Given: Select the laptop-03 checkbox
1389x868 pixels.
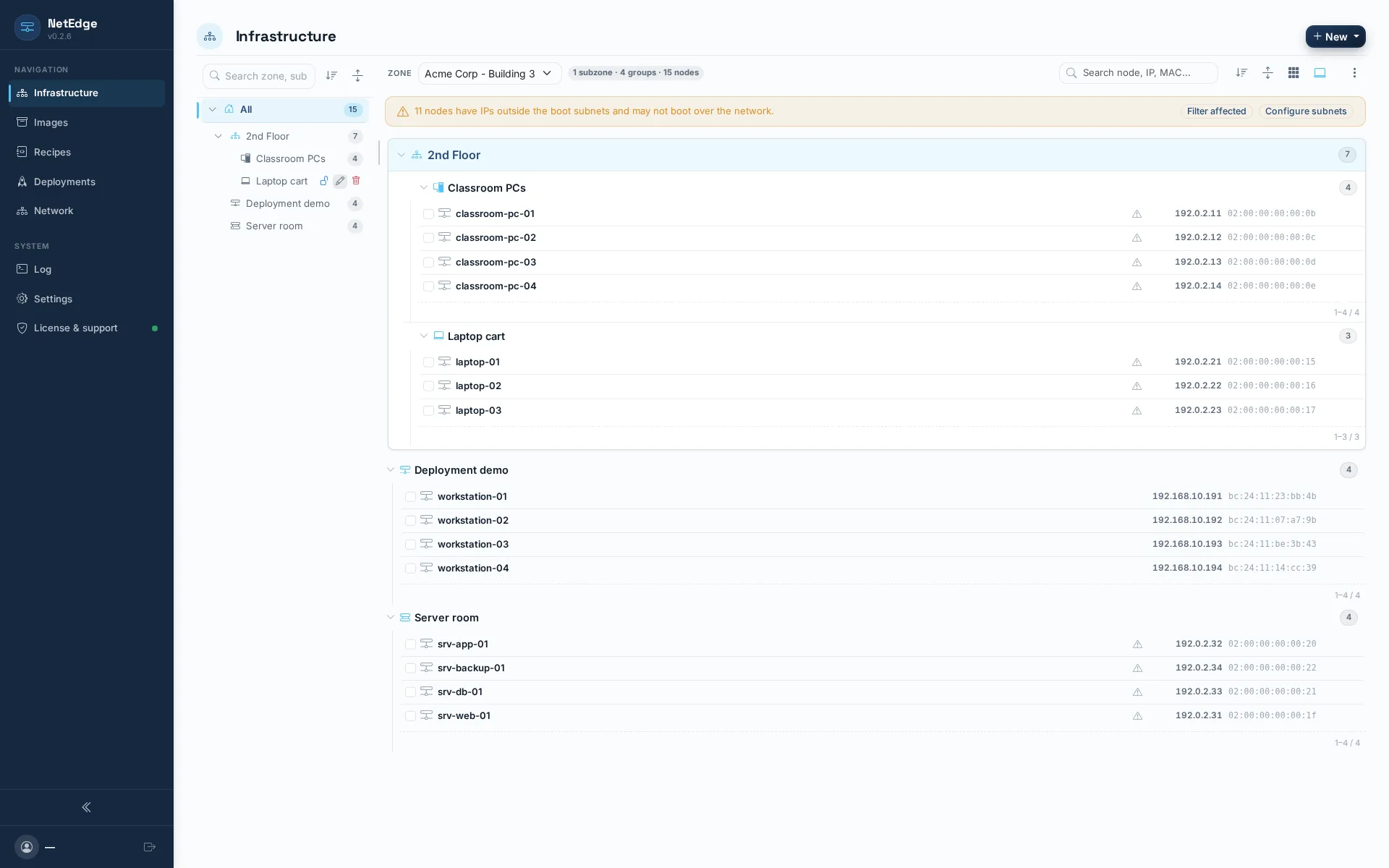Looking at the screenshot, I should (428, 411).
